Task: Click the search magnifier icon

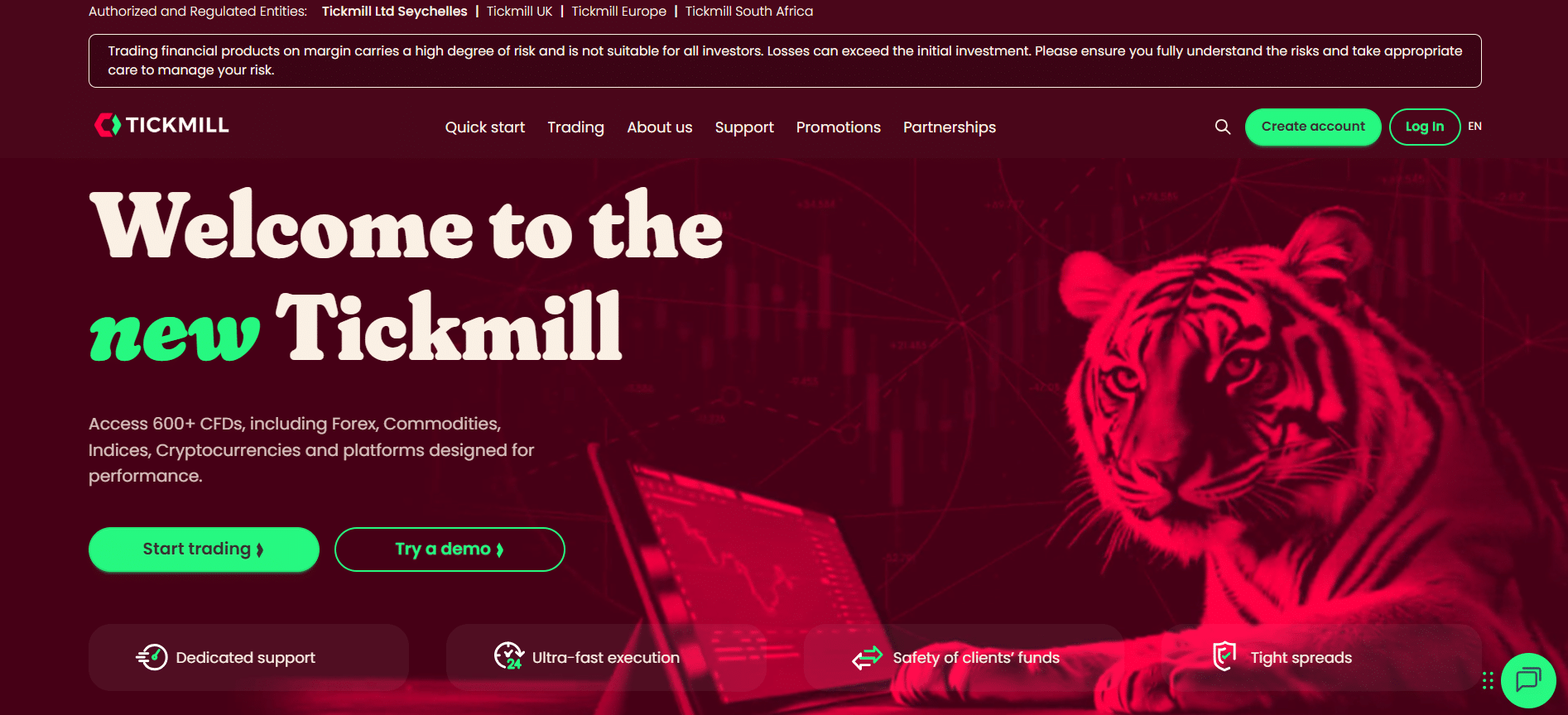Action: 1222,127
